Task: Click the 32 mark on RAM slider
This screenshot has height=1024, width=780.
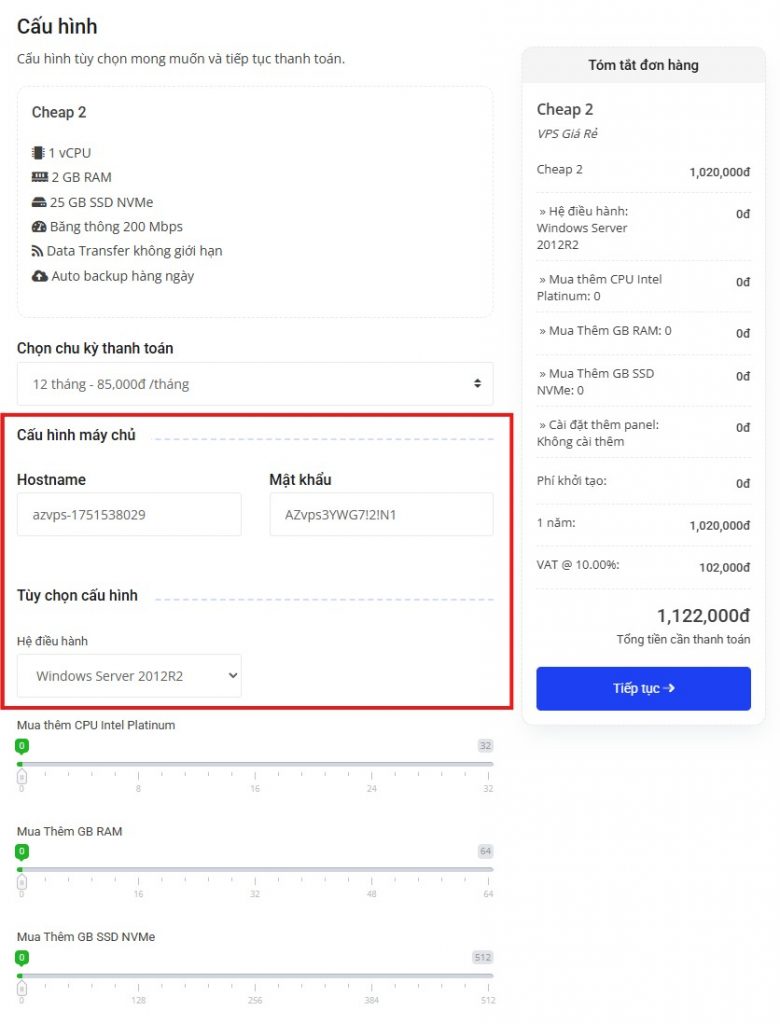Action: coord(255,894)
